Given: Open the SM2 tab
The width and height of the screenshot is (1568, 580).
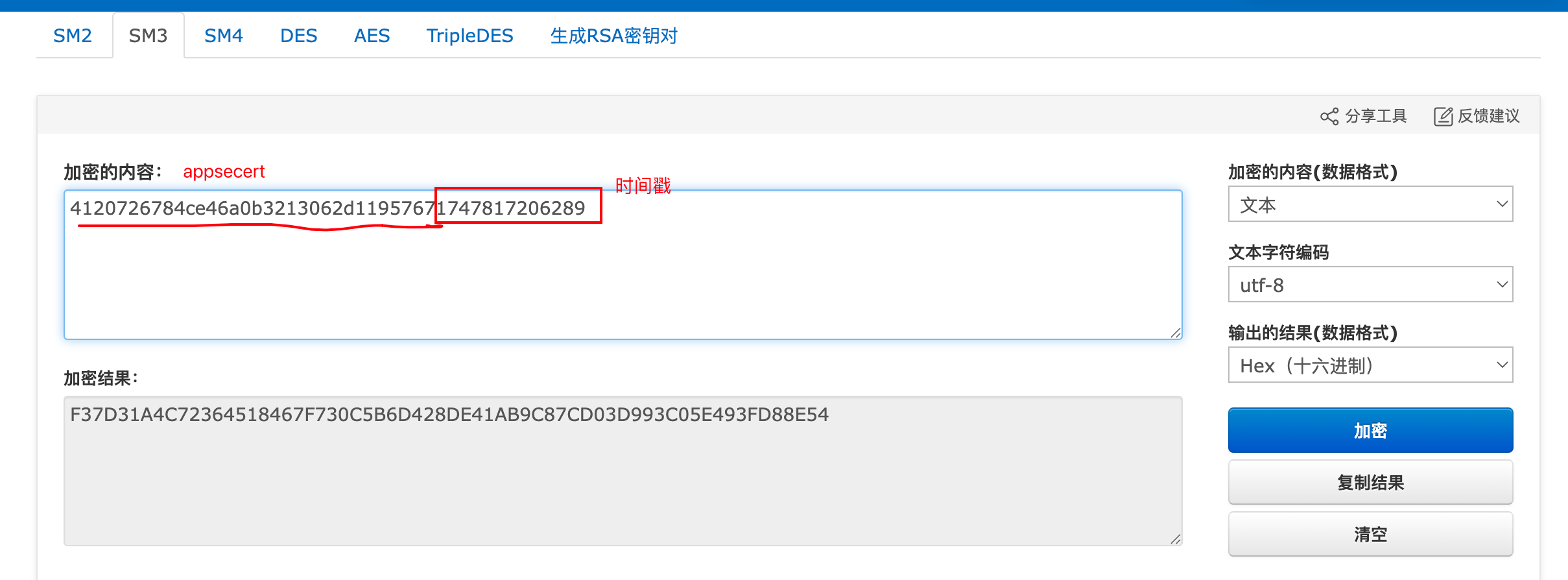Looking at the screenshot, I should point(73,36).
